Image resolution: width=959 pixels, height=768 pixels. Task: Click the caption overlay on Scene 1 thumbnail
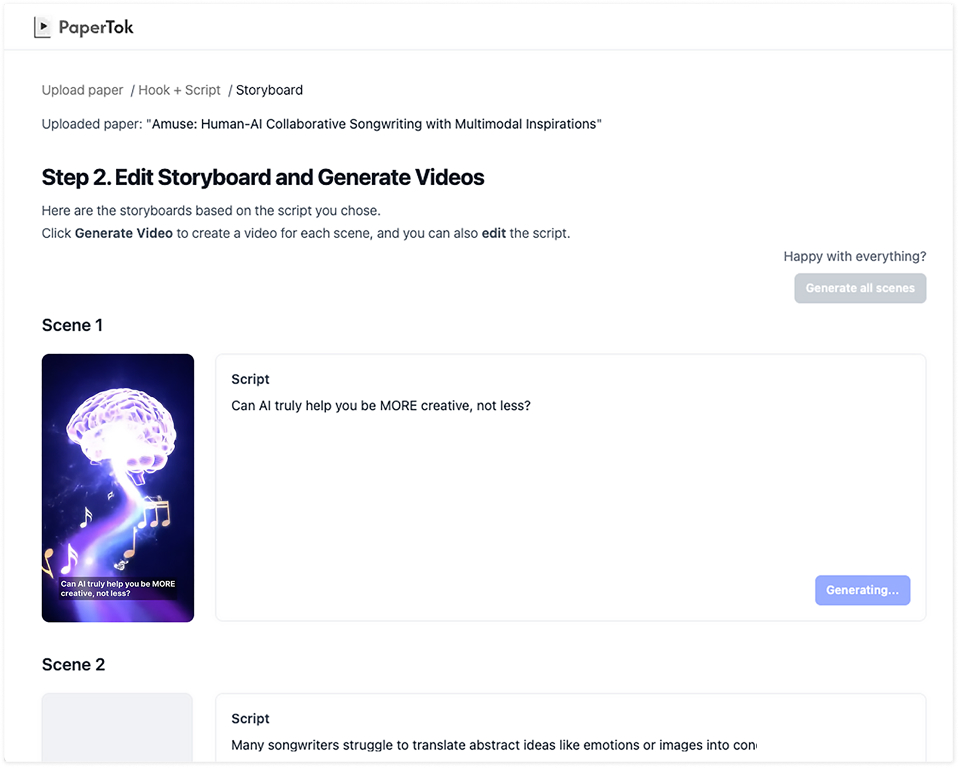pos(118,589)
